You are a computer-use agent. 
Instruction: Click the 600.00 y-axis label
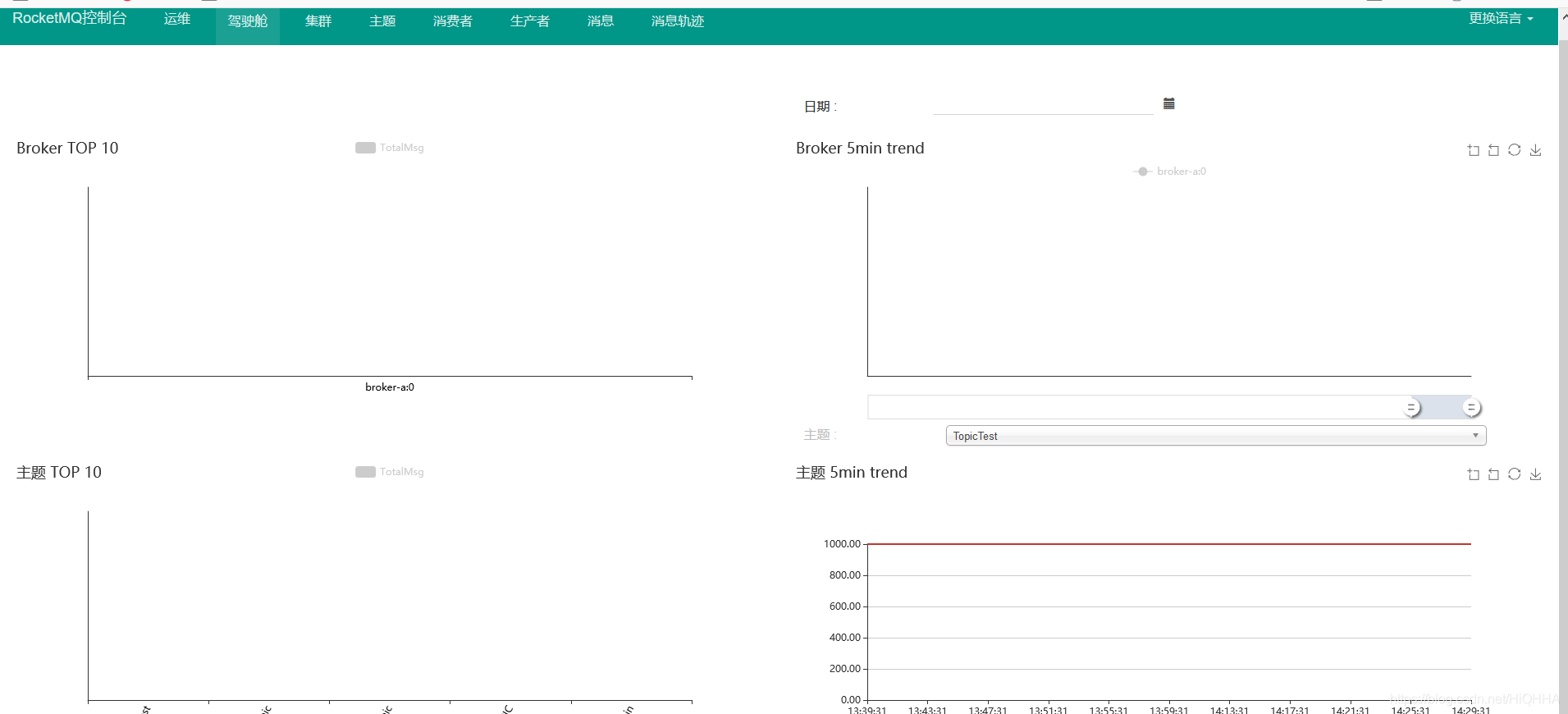[x=845, y=606]
